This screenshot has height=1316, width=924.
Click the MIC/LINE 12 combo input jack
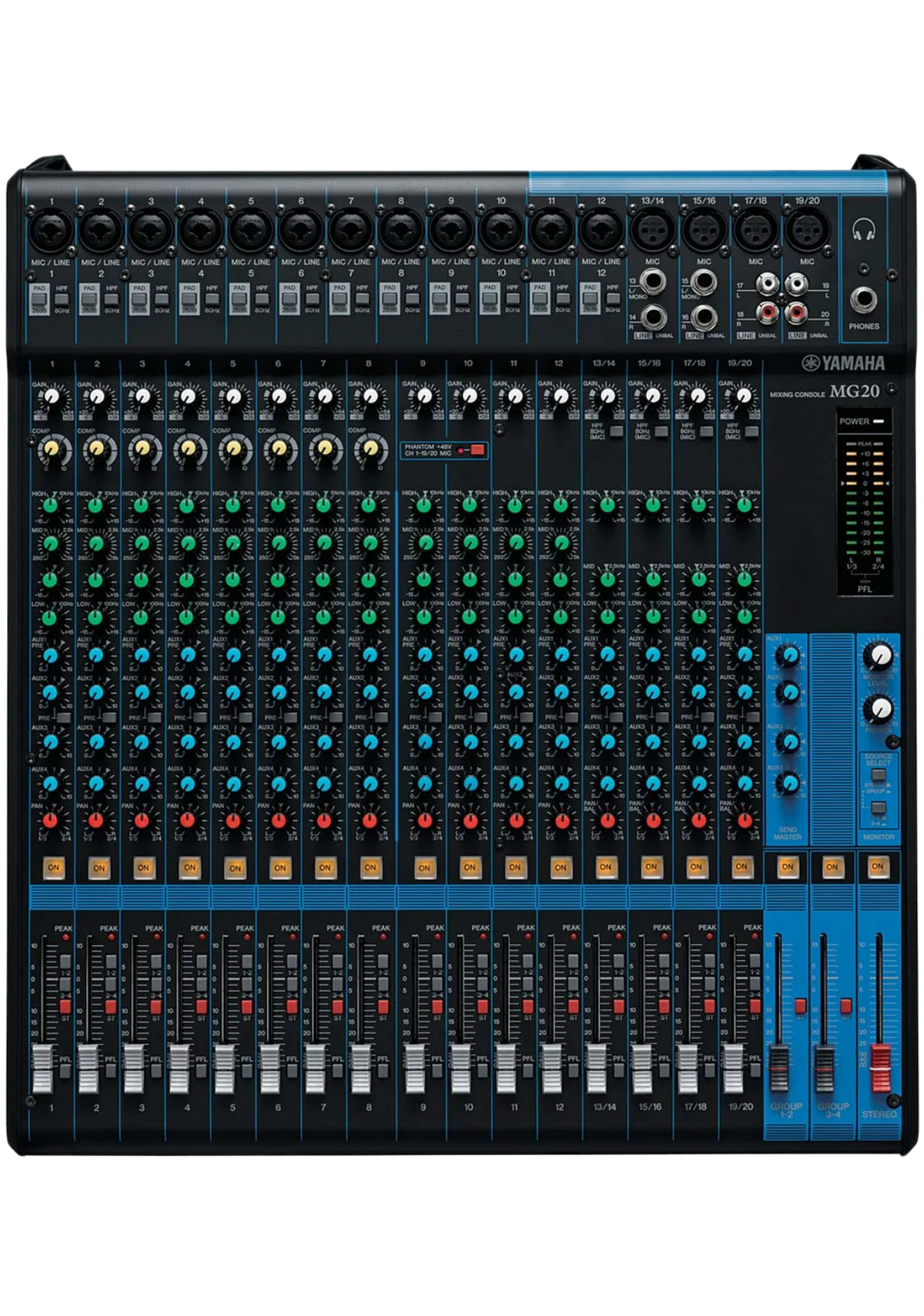coord(601,229)
